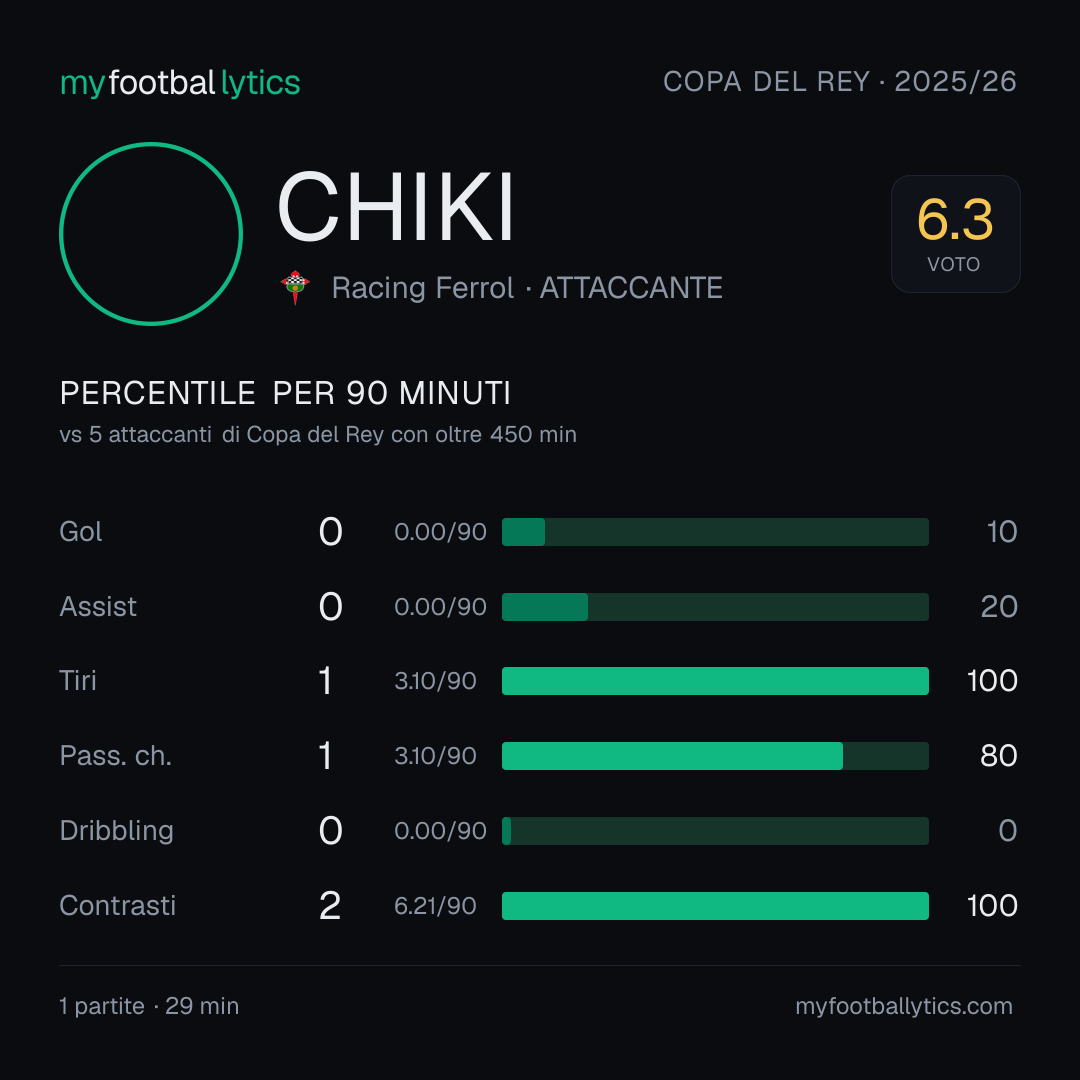1080x1080 pixels.
Task: Click the empty green player avatar circle
Action: pyautogui.click(x=151, y=234)
